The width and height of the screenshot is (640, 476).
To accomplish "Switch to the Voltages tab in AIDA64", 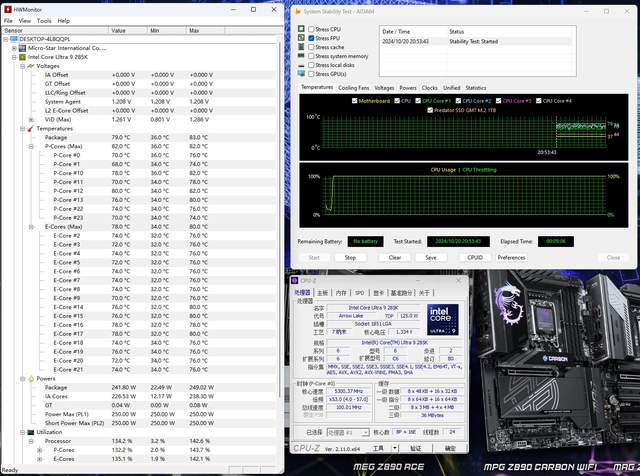I will click(384, 88).
